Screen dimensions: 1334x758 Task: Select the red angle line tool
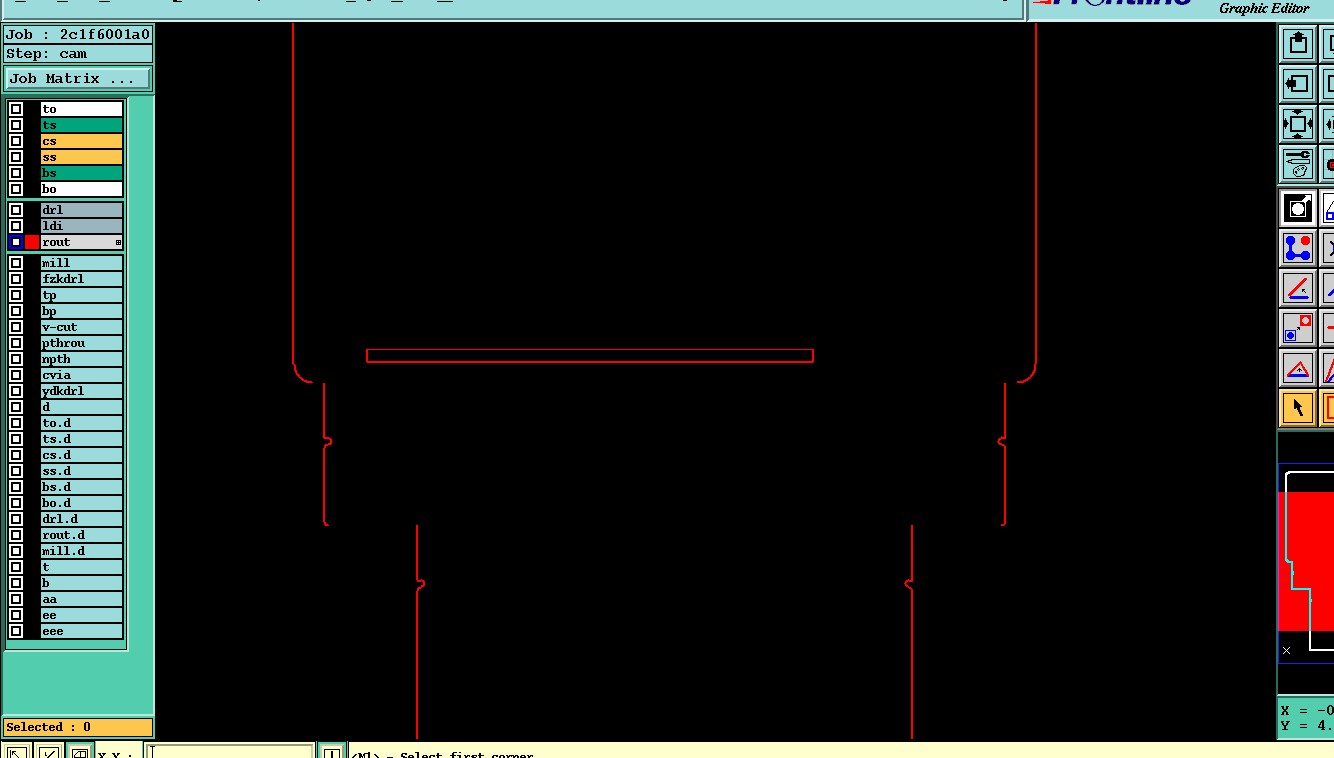point(1297,288)
